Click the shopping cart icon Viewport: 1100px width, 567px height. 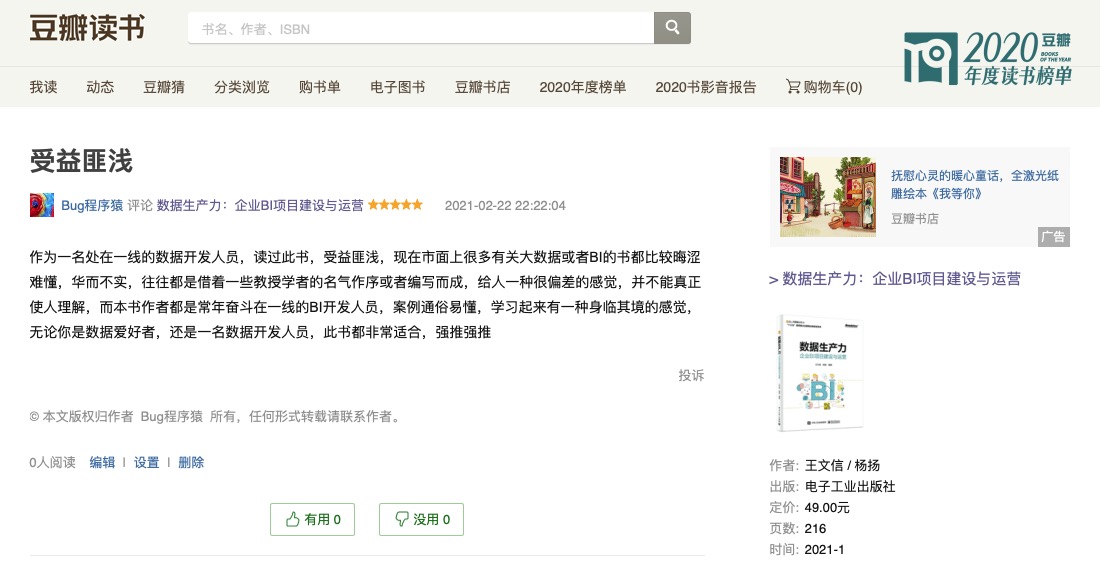point(793,86)
